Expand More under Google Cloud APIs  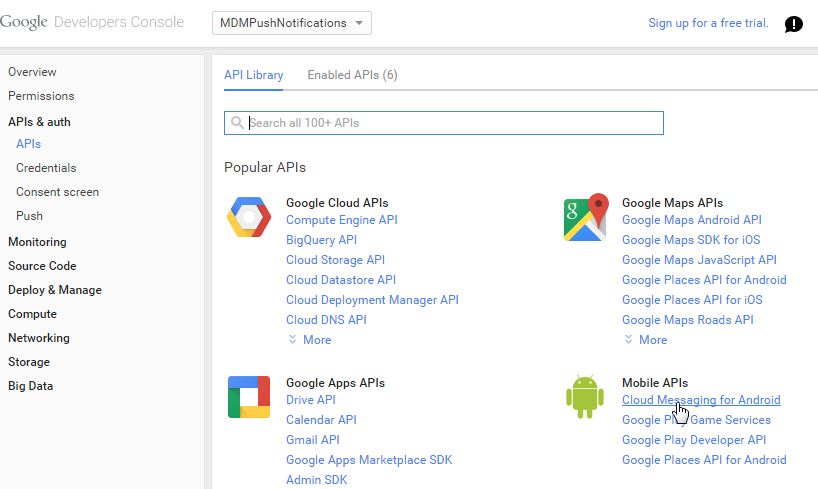click(x=310, y=340)
